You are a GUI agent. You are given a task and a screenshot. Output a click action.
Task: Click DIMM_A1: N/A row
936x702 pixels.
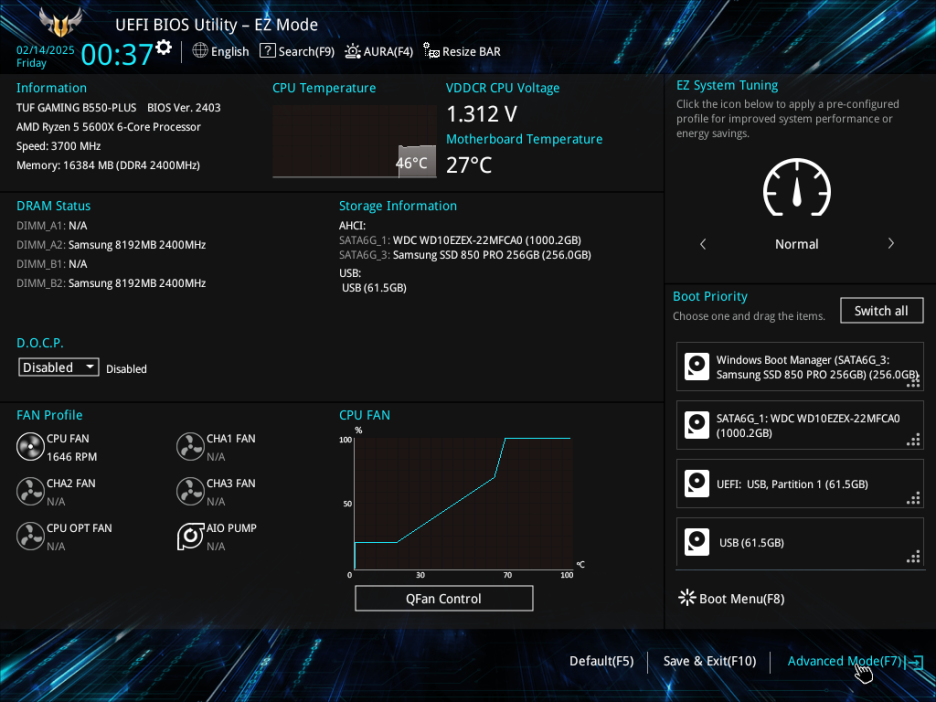tap(52, 226)
